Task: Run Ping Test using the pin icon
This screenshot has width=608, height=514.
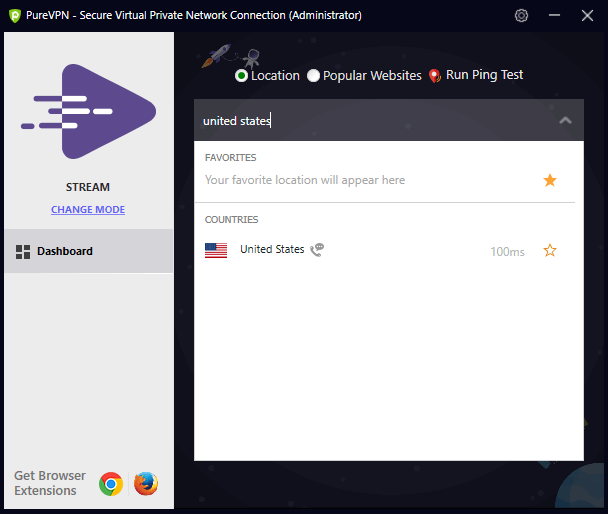Action: pyautogui.click(x=435, y=76)
